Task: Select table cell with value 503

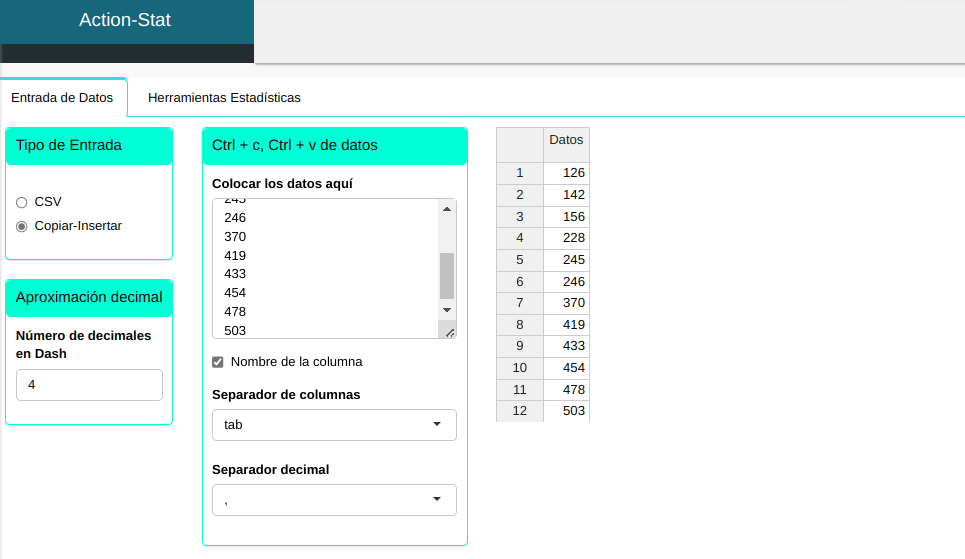Action: 566,411
